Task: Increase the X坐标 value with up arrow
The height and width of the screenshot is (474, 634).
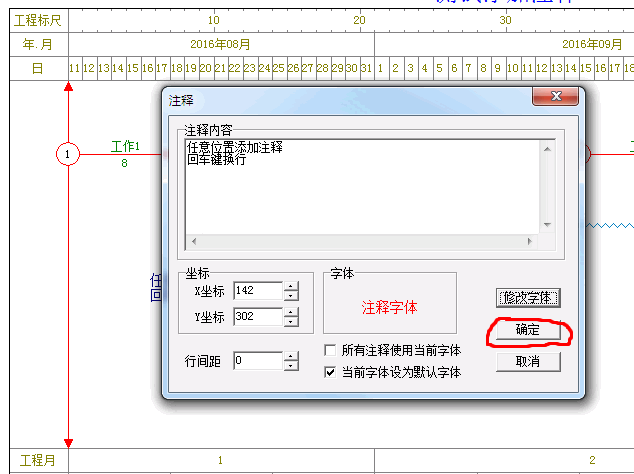Action: (291, 286)
